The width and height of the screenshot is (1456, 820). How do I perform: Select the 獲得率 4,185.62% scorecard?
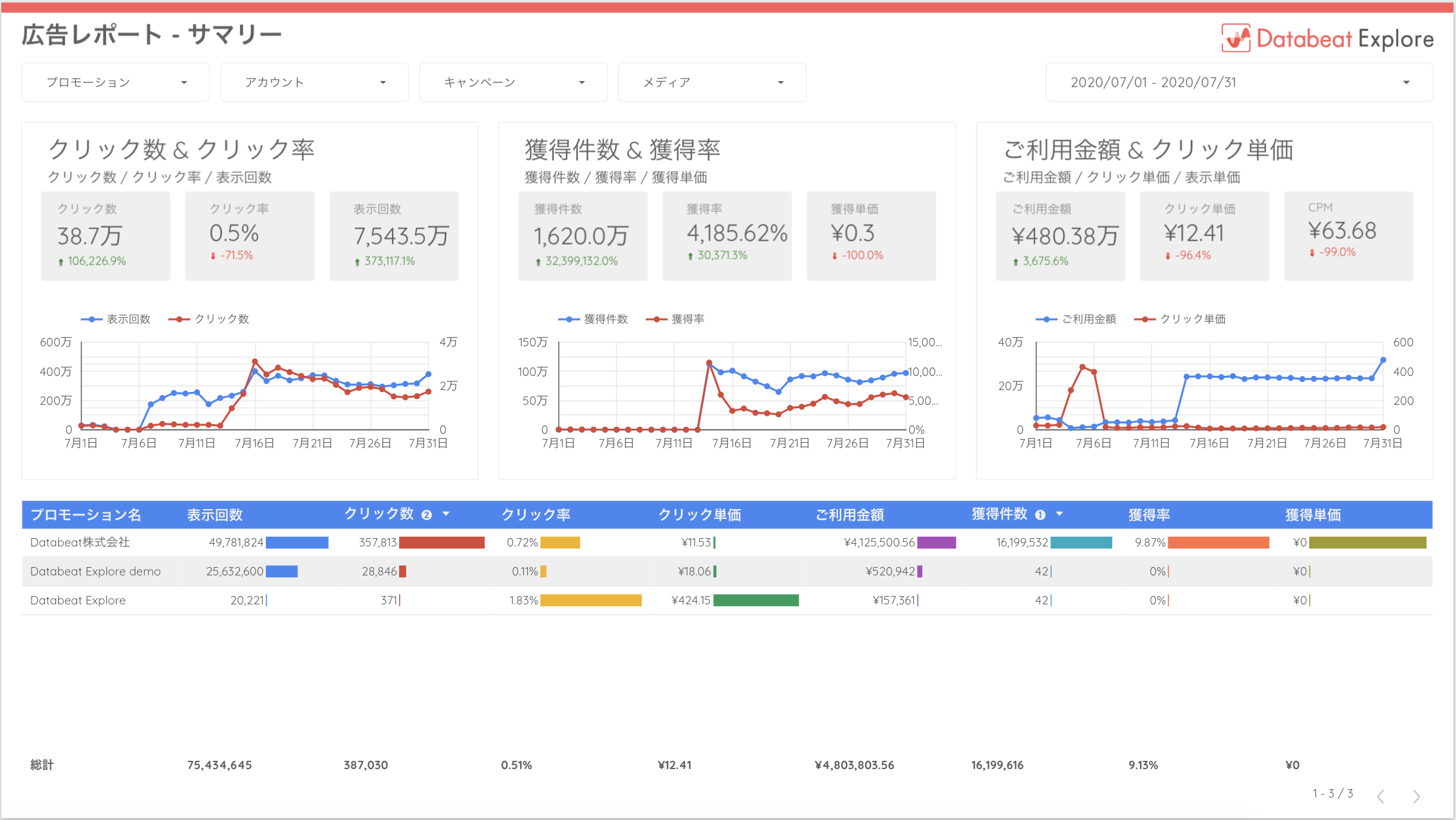coord(727,236)
